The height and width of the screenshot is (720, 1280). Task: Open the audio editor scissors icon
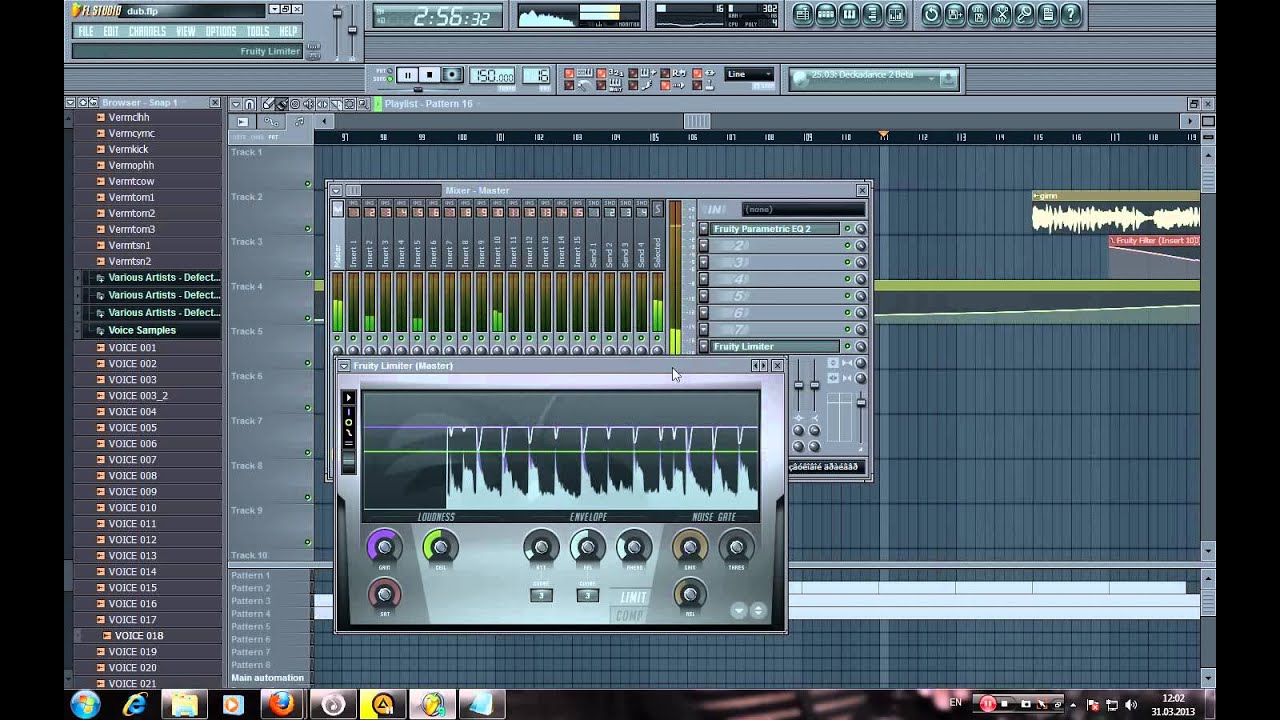pyautogui.click(x=1001, y=14)
